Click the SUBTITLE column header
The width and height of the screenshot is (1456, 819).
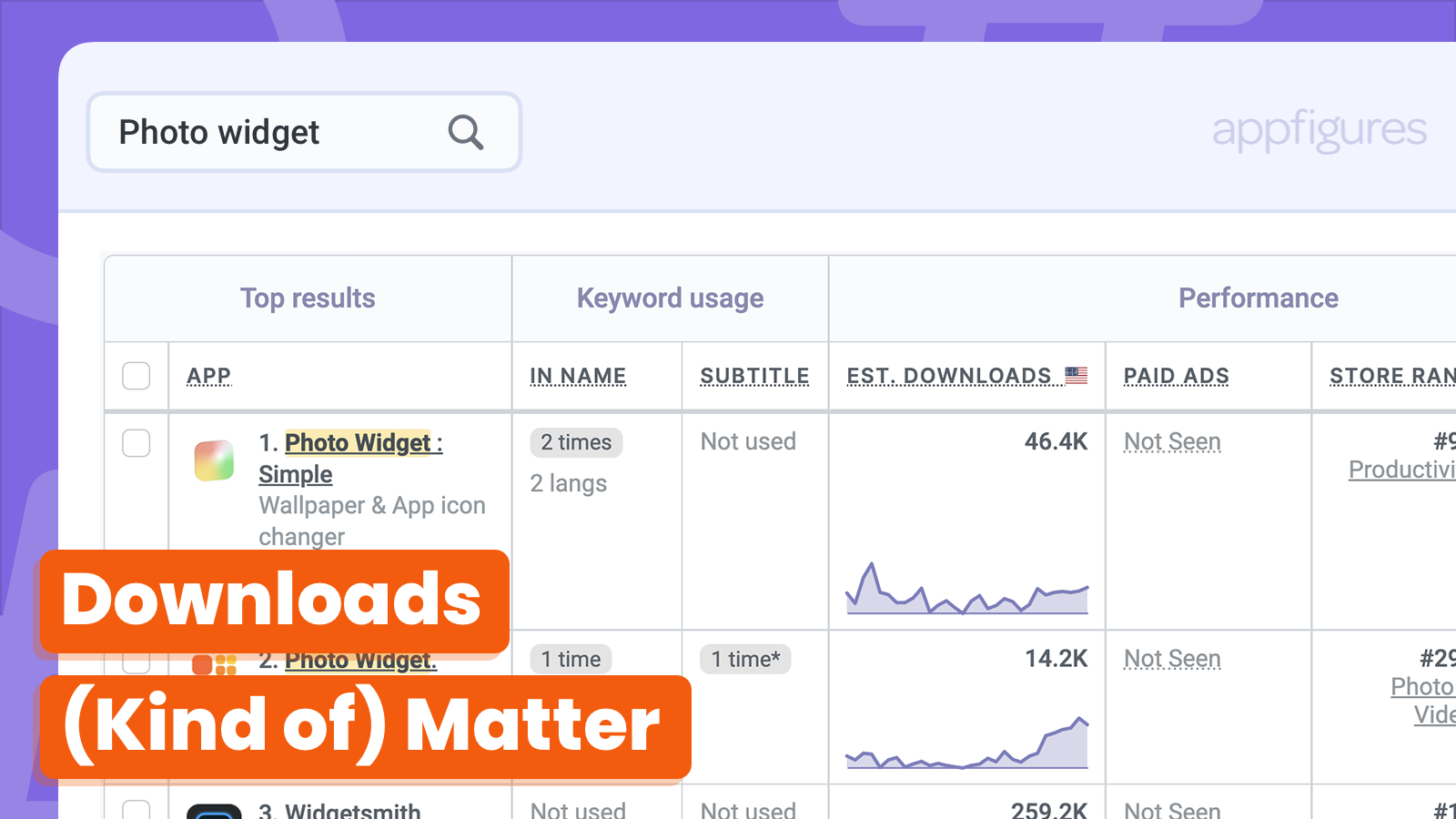pos(754,376)
